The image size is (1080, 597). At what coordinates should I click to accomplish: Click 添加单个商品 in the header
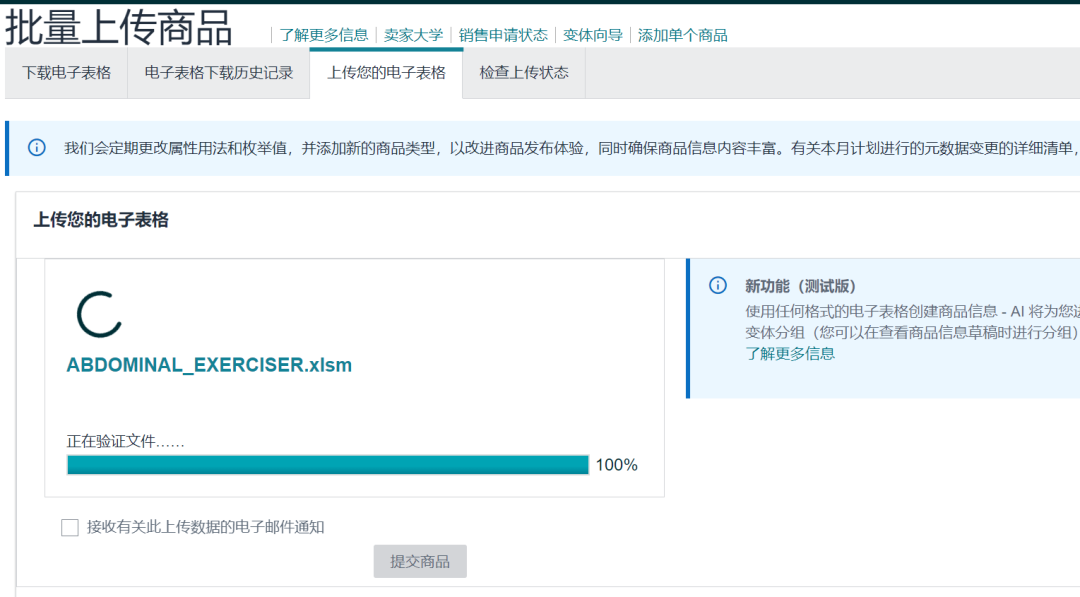click(x=680, y=33)
